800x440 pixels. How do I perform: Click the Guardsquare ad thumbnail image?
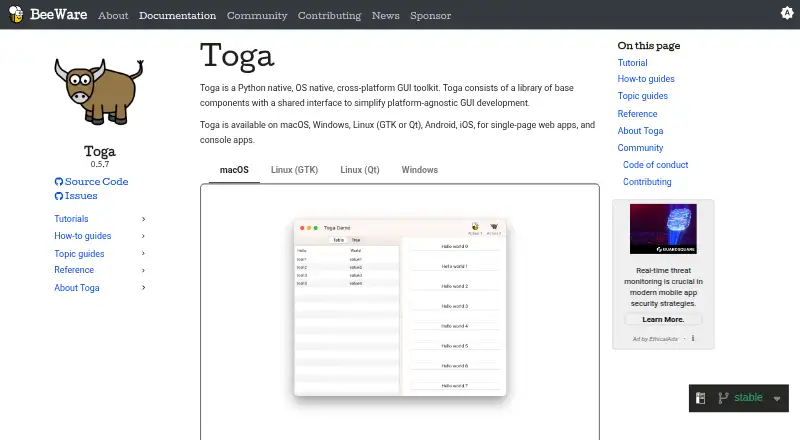tap(663, 229)
